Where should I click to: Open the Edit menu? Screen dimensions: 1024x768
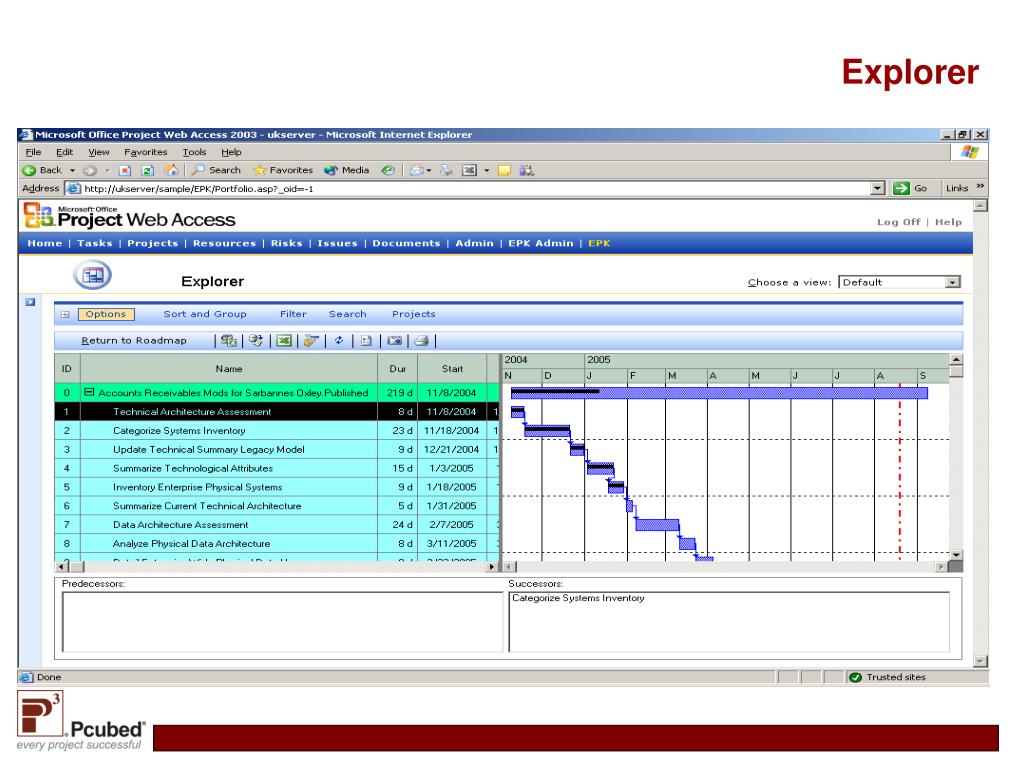pyautogui.click(x=65, y=152)
